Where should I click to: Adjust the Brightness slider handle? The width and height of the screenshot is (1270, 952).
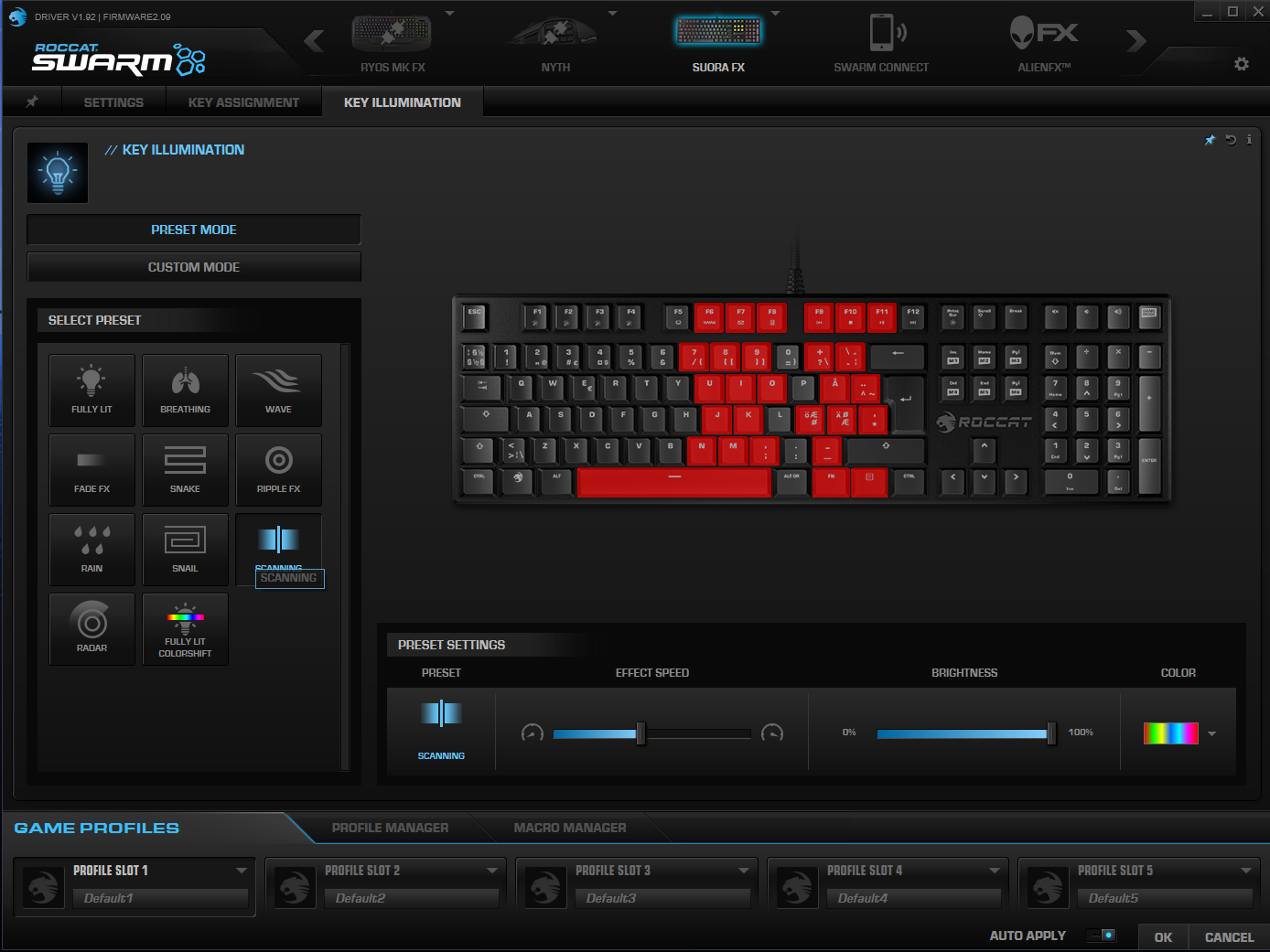click(1051, 733)
